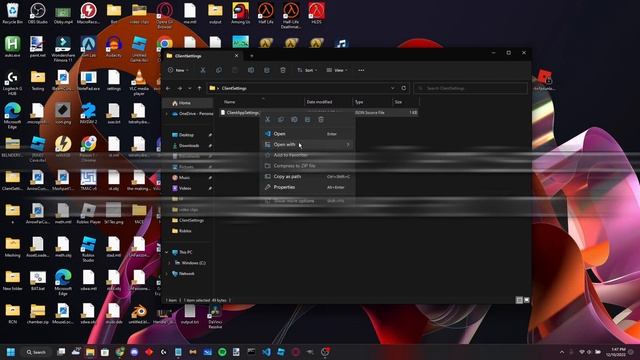Expand the Recent locations chevron beside Forward
Image resolution: width=640 pixels, height=360 pixels.
189,88
